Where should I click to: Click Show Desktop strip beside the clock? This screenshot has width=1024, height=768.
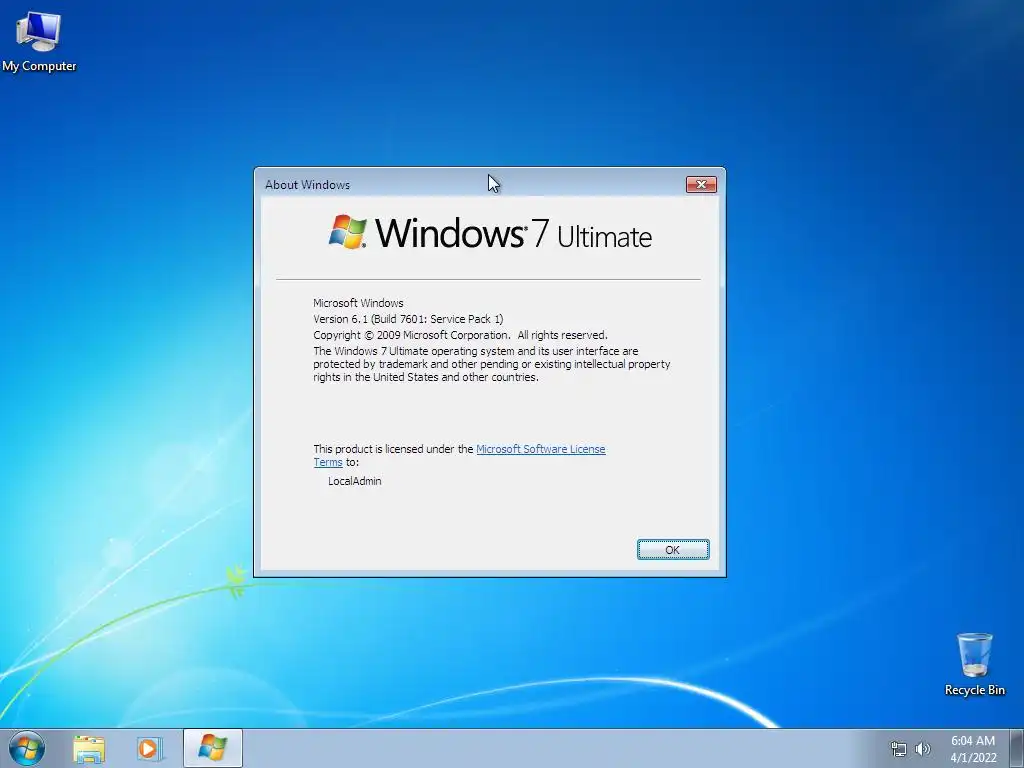pyautogui.click(x=1017, y=748)
